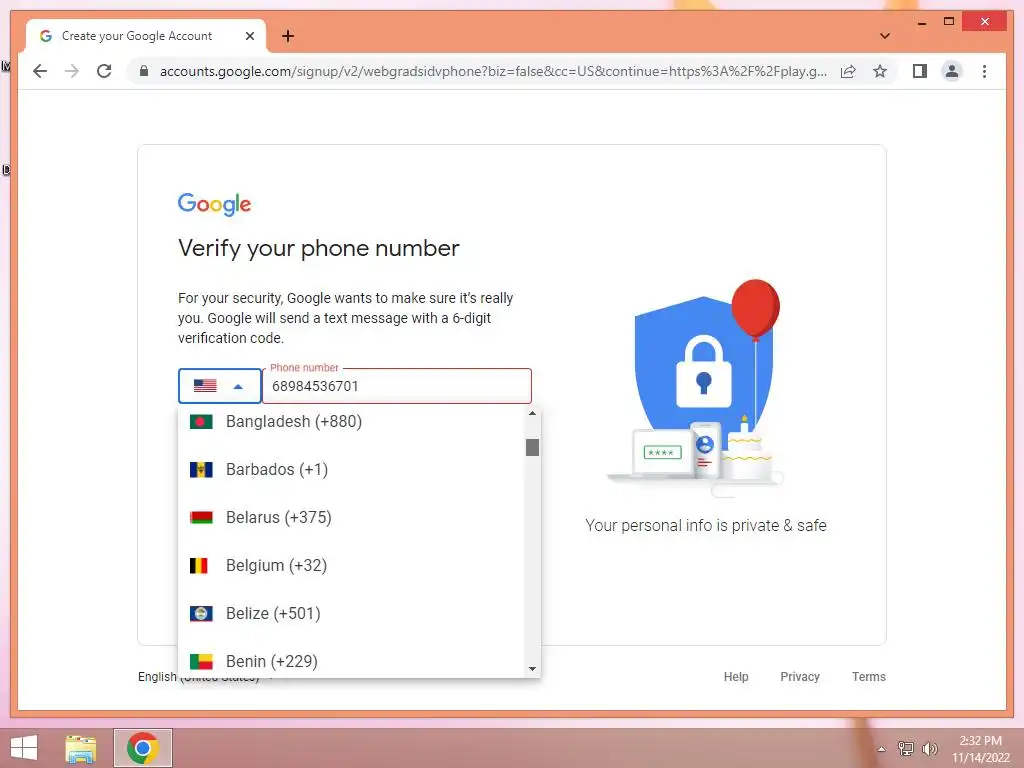Viewport: 1024px width, 768px height.
Task: Open the share page icon
Action: [x=848, y=71]
